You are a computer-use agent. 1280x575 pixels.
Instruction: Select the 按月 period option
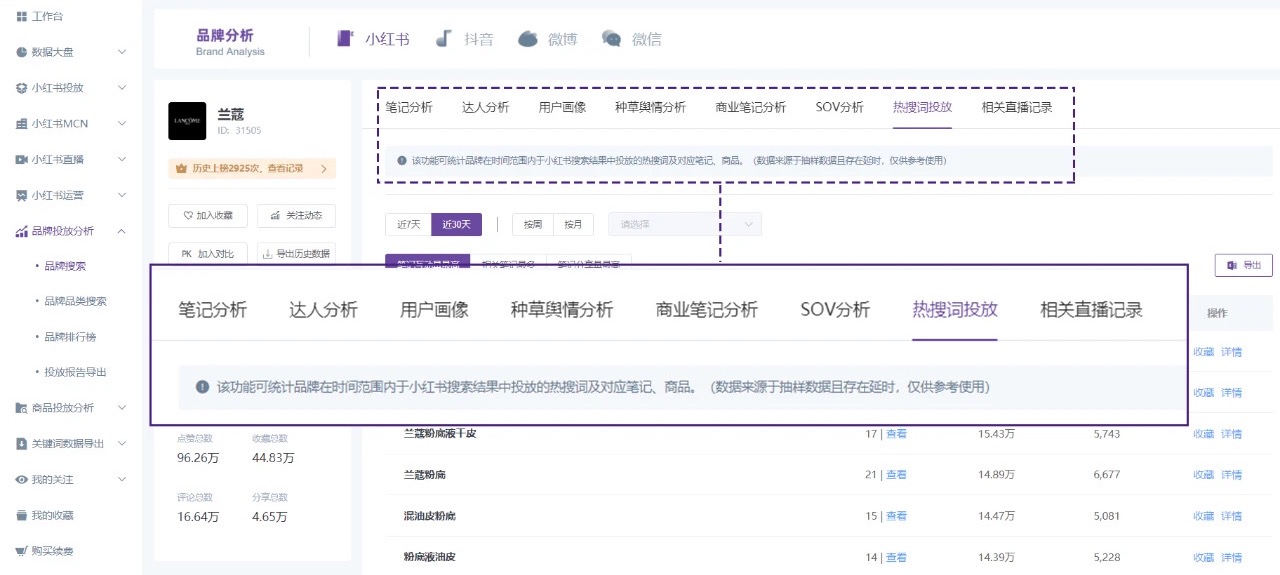(573, 224)
